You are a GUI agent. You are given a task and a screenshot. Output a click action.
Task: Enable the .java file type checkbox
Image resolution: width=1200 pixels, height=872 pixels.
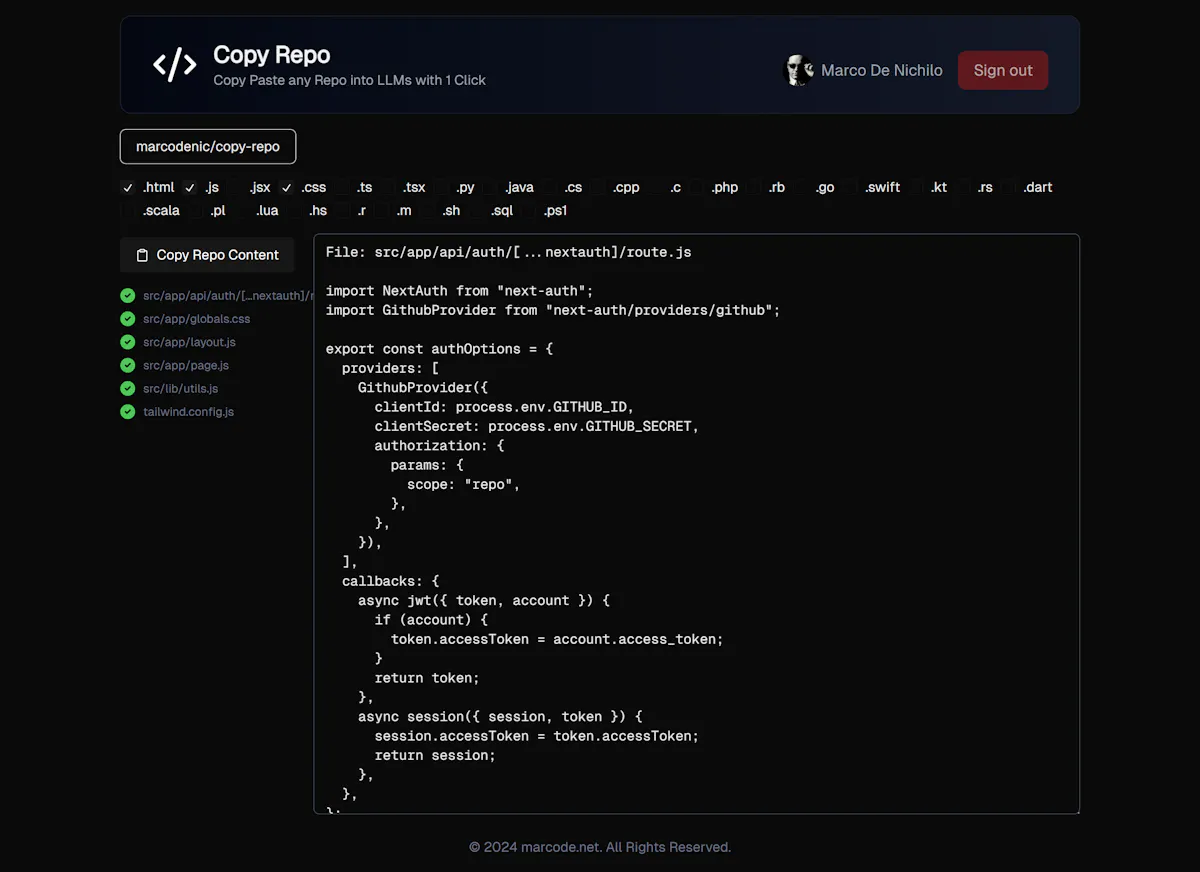coord(490,187)
